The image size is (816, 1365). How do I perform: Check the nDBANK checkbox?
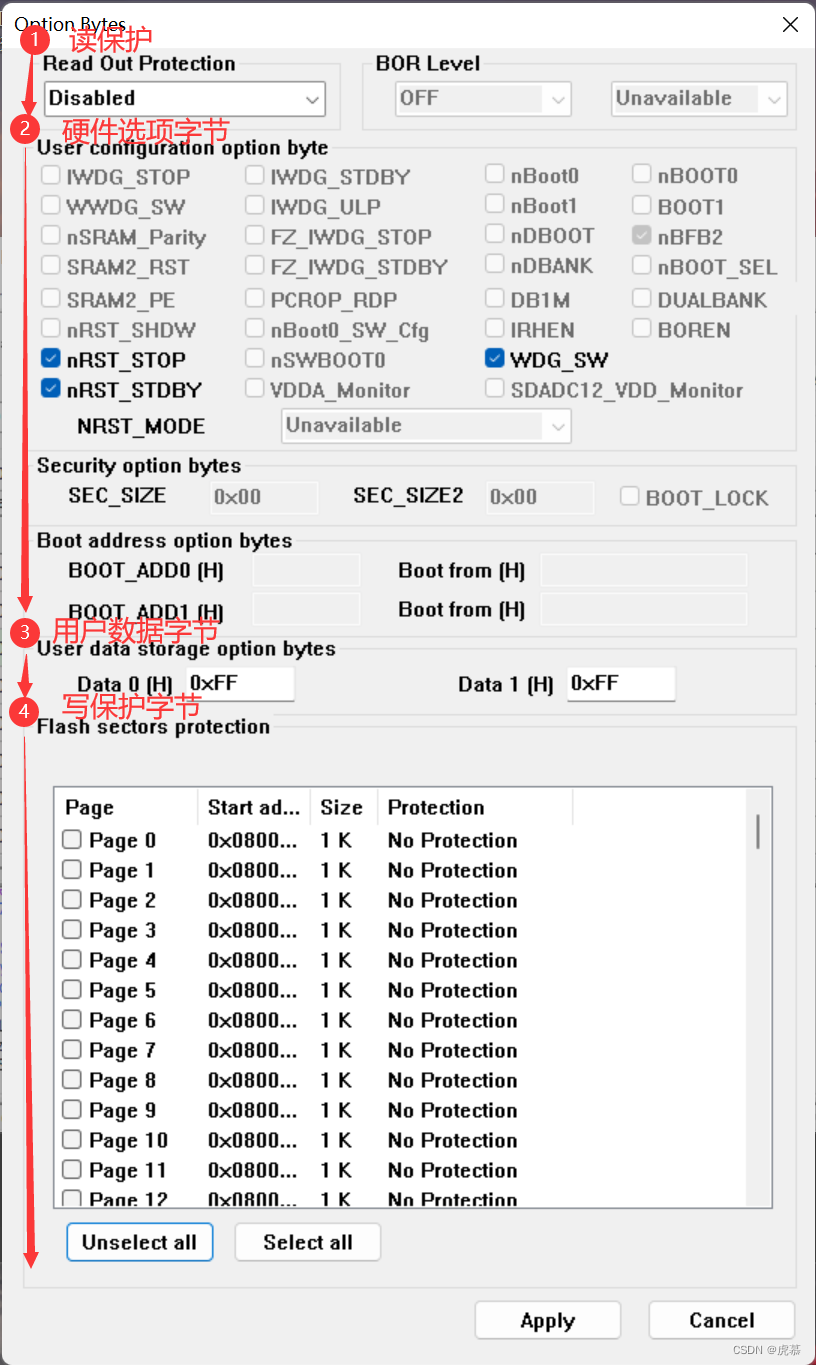494,264
